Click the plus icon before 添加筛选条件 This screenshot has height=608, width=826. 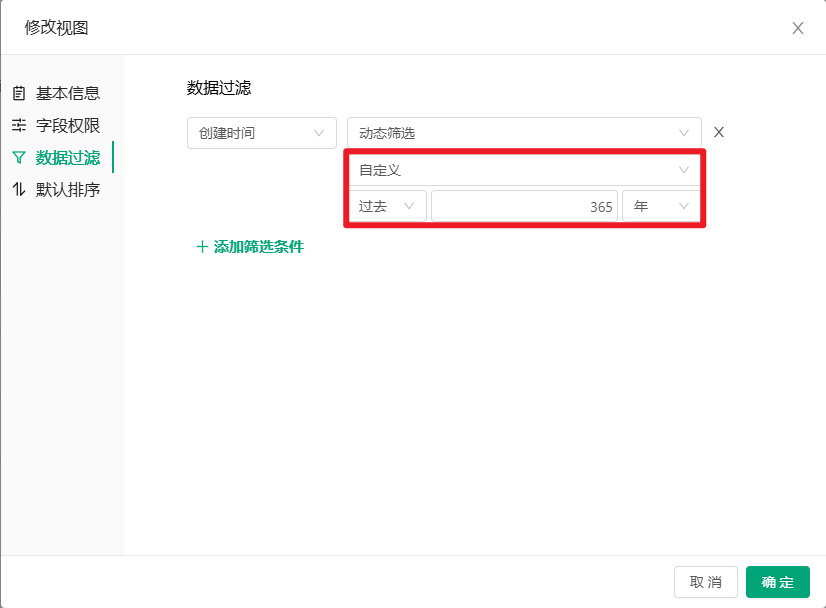click(x=202, y=247)
